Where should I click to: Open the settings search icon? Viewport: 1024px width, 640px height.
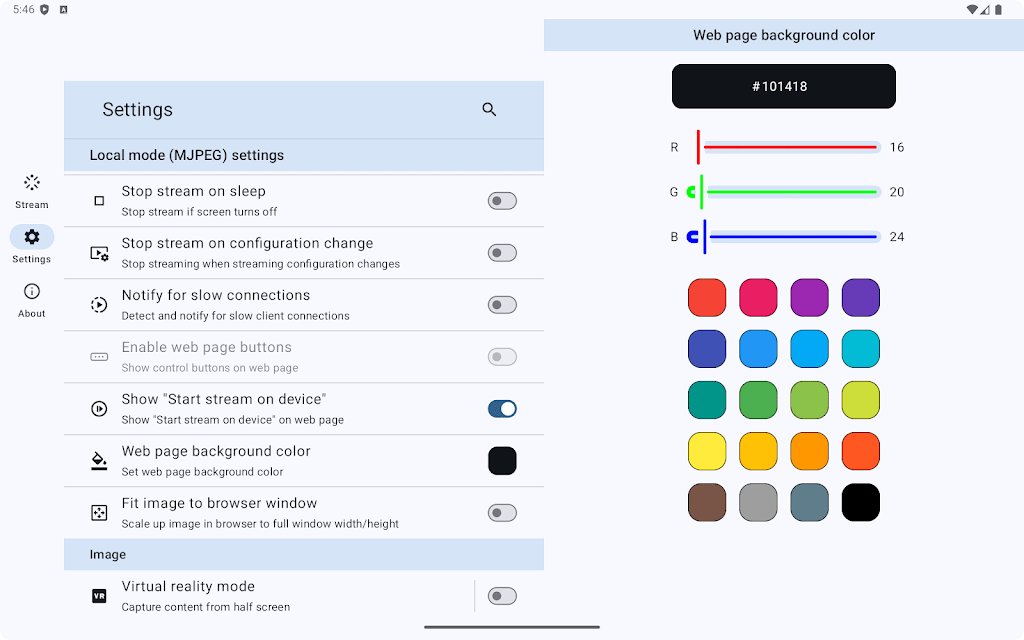[489, 110]
